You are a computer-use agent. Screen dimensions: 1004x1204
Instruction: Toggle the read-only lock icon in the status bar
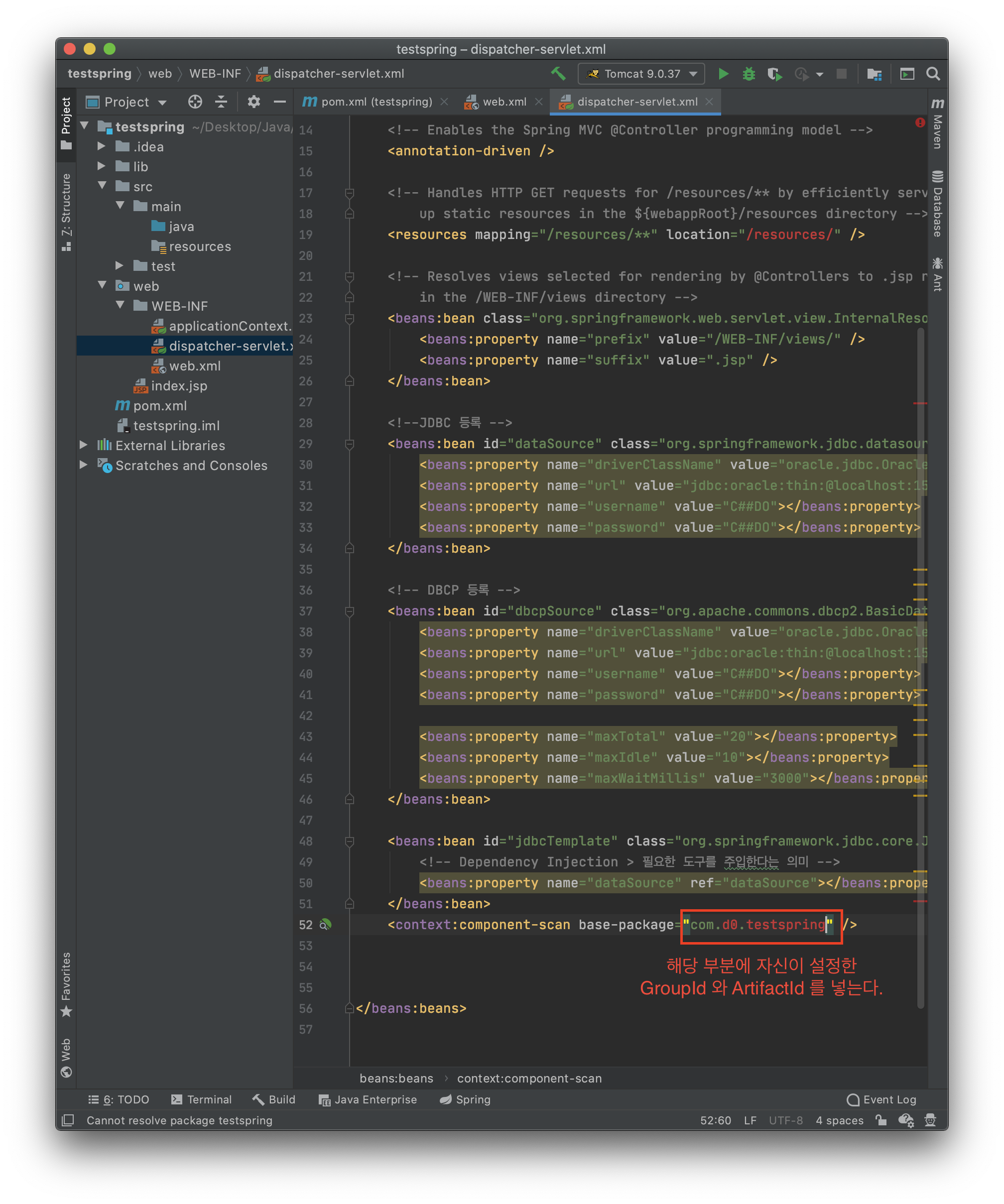[x=880, y=1120]
